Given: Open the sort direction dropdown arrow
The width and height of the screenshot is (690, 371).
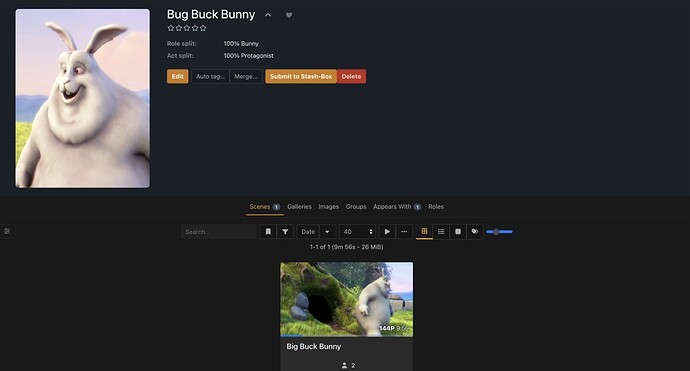Looking at the screenshot, I should tap(327, 231).
